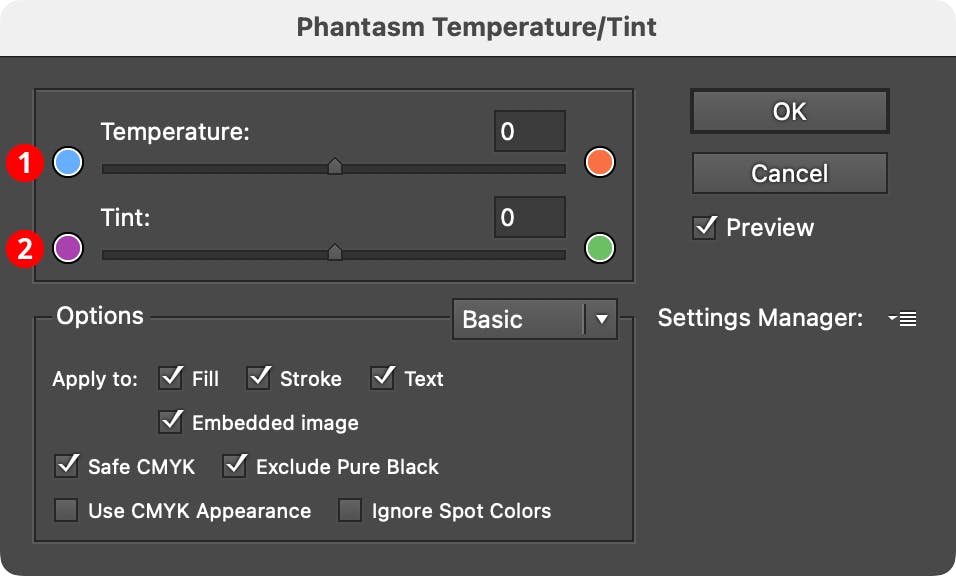Image resolution: width=956 pixels, height=576 pixels.
Task: Disable Stroke in Apply to row
Action: [257, 378]
